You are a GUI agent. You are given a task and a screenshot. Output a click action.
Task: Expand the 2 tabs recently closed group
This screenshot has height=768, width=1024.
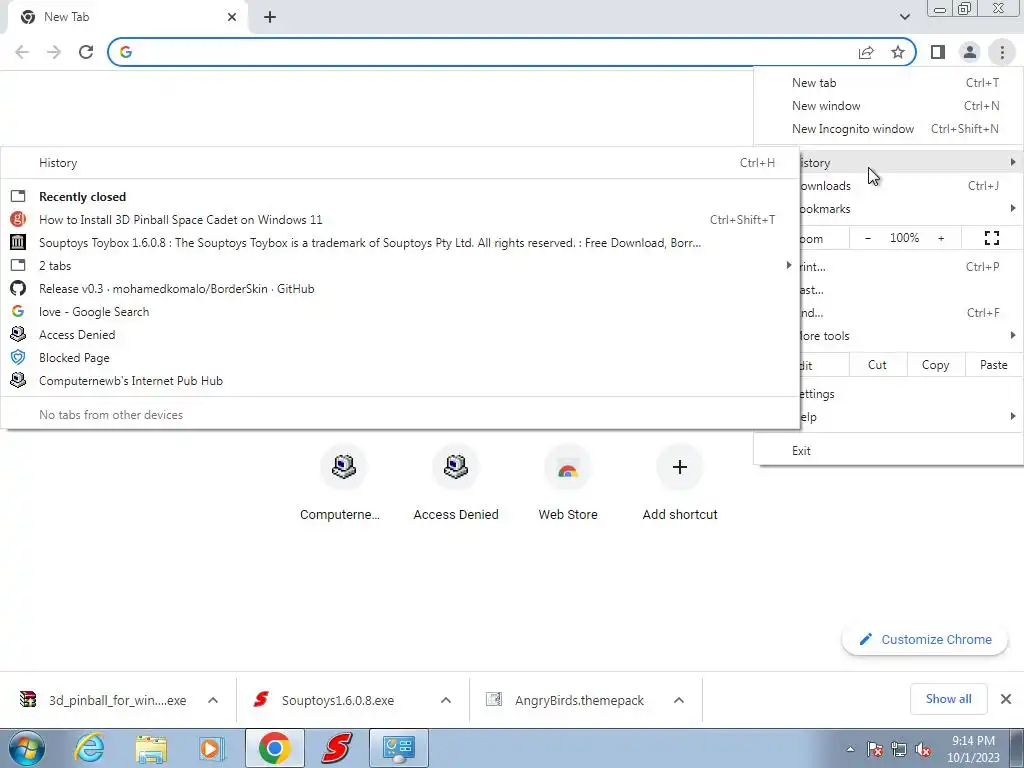(x=400, y=266)
